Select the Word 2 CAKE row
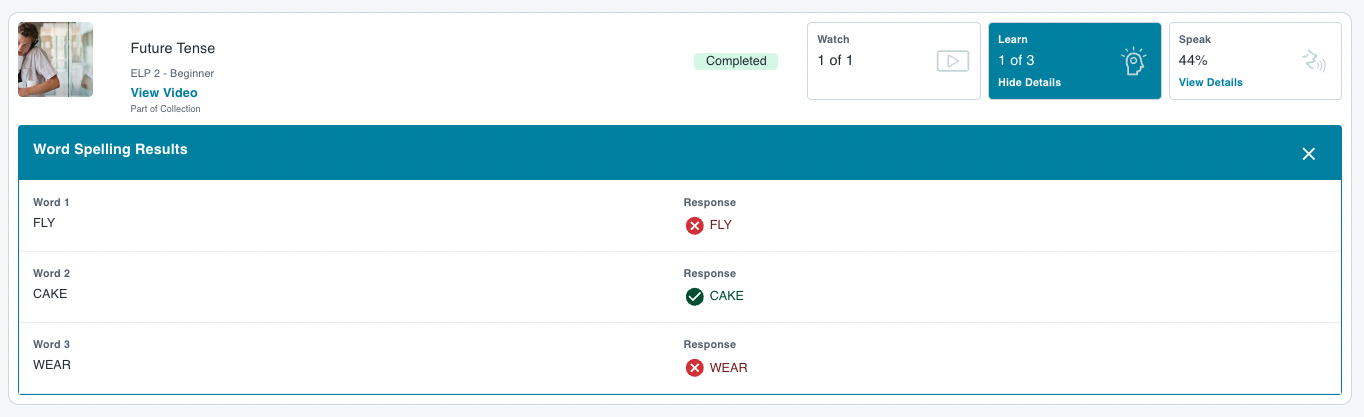This screenshot has height=417, width=1364. click(x=680, y=287)
